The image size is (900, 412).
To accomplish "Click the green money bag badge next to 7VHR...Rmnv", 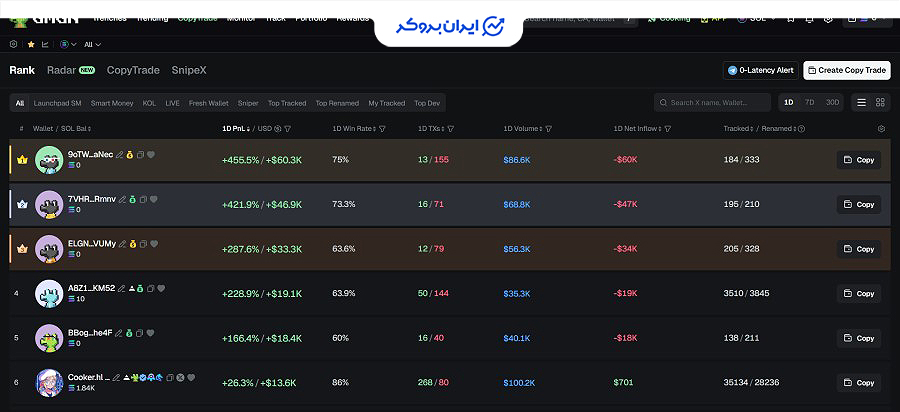I will point(133,199).
